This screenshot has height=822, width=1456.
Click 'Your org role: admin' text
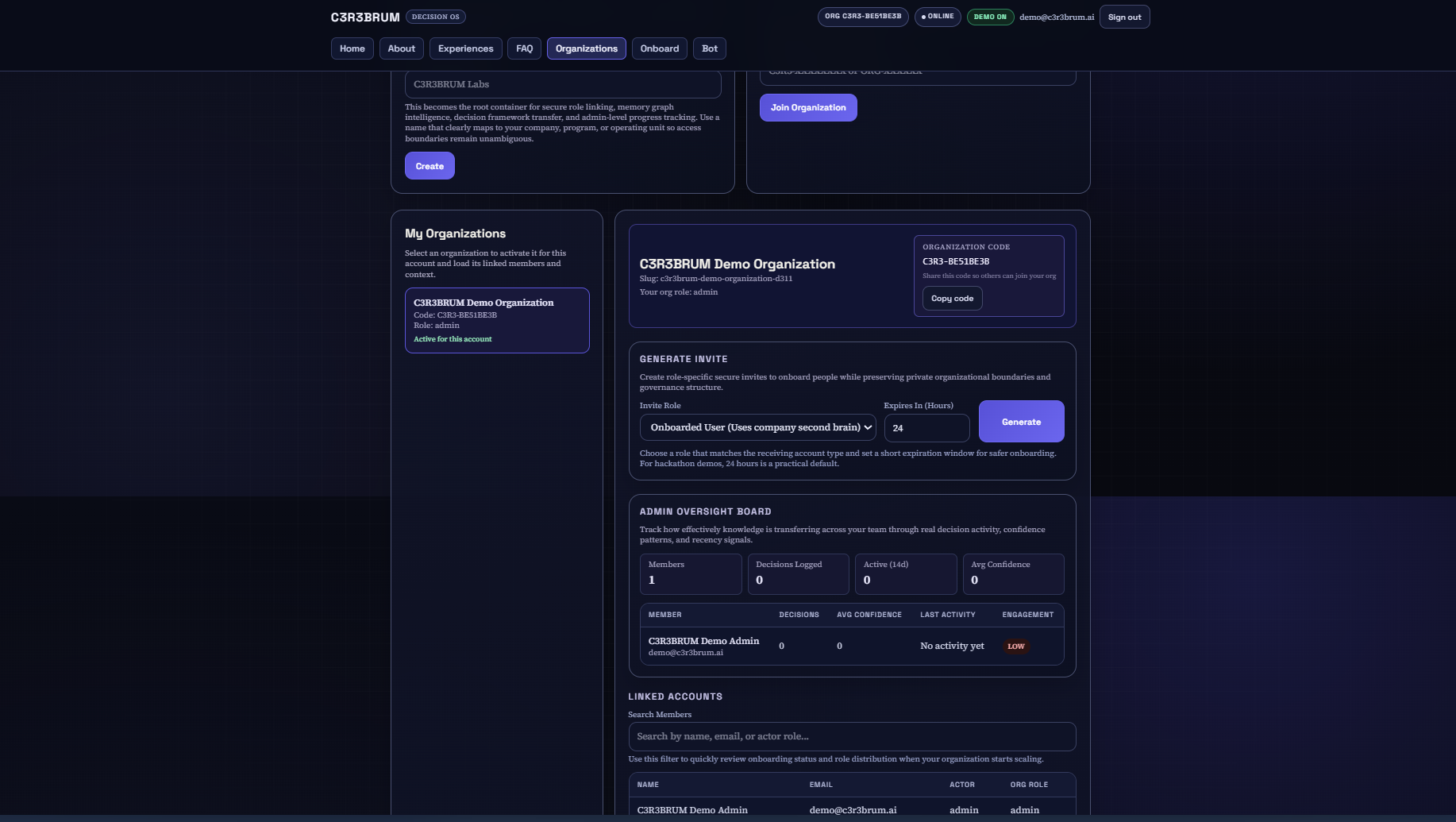pos(679,292)
